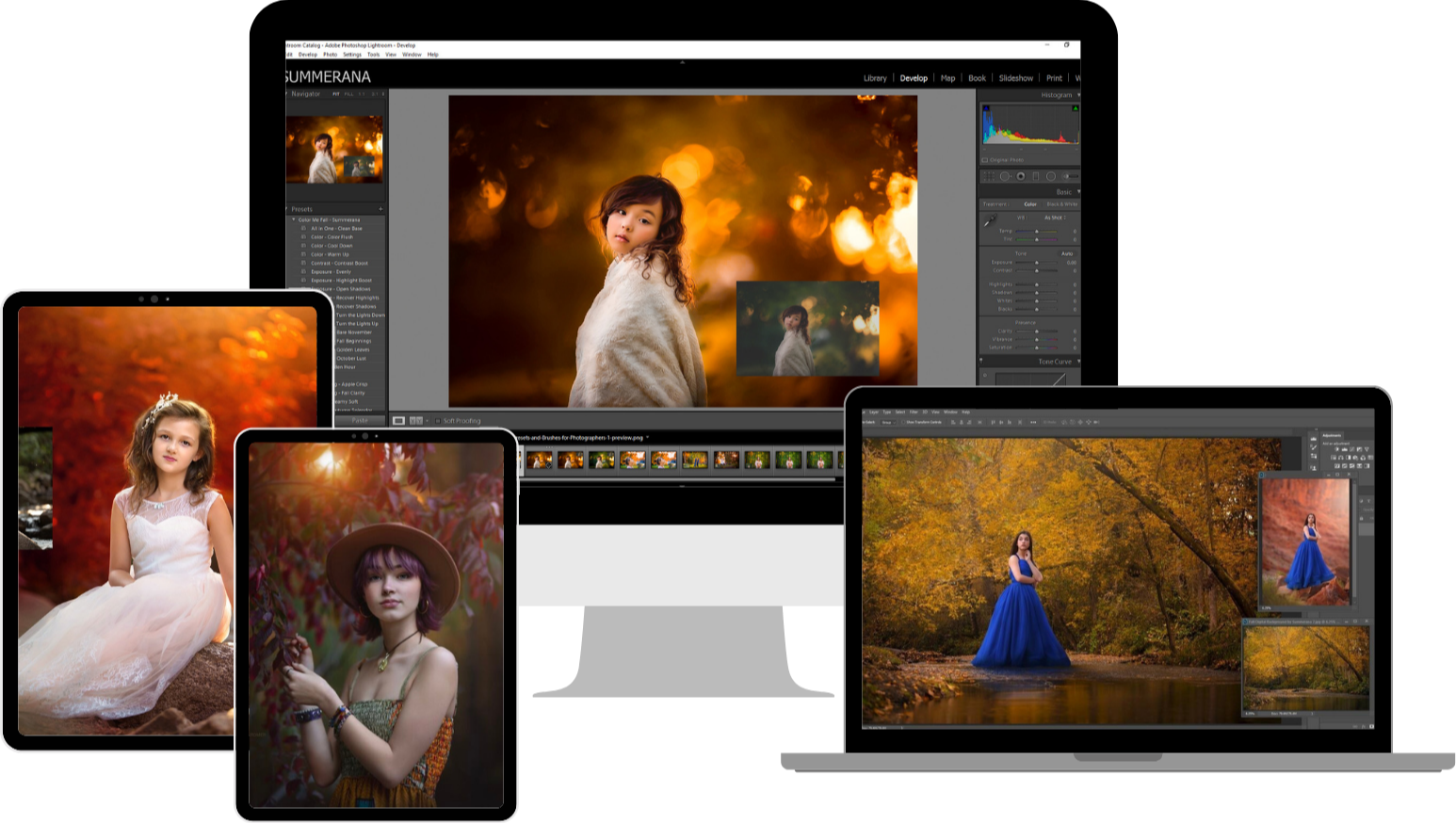Open Lightroom's Develop menu in menu bar
This screenshot has height=824, width=1456.
[308, 55]
